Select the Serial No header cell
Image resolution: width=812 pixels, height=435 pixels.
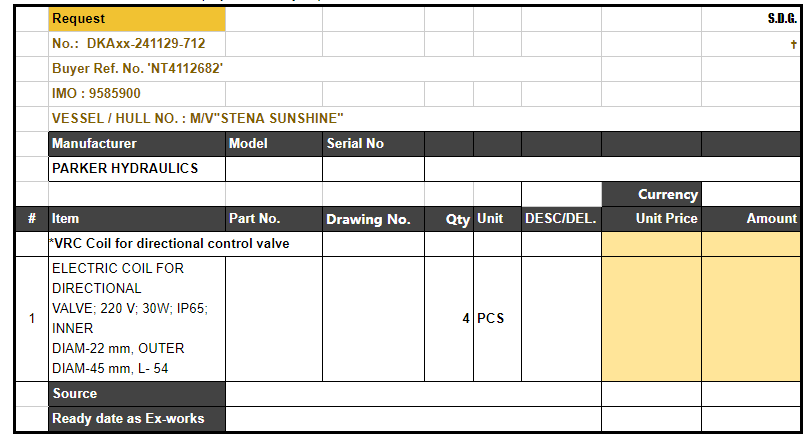pyautogui.click(x=372, y=144)
